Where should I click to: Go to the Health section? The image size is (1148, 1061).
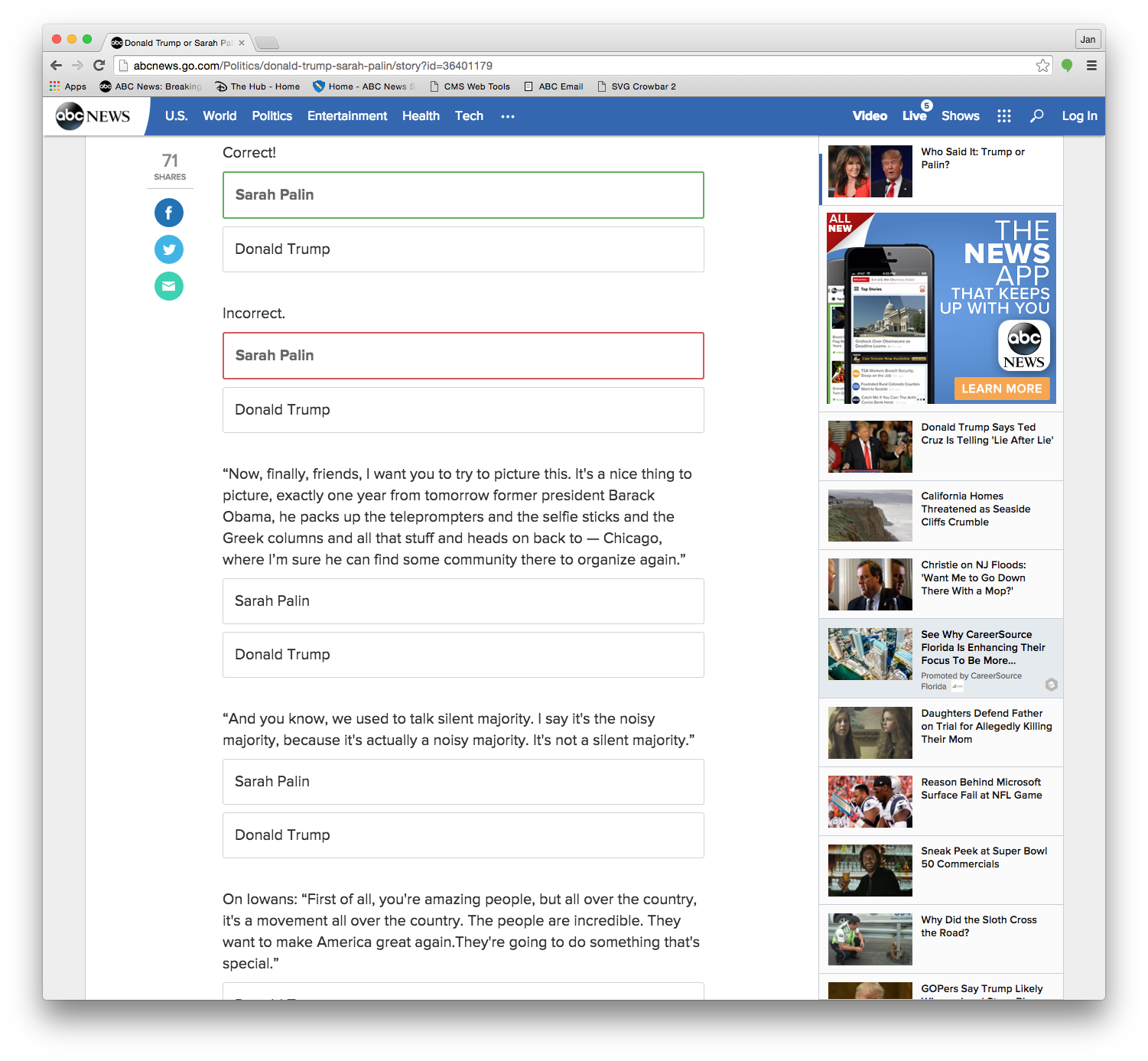click(x=421, y=116)
